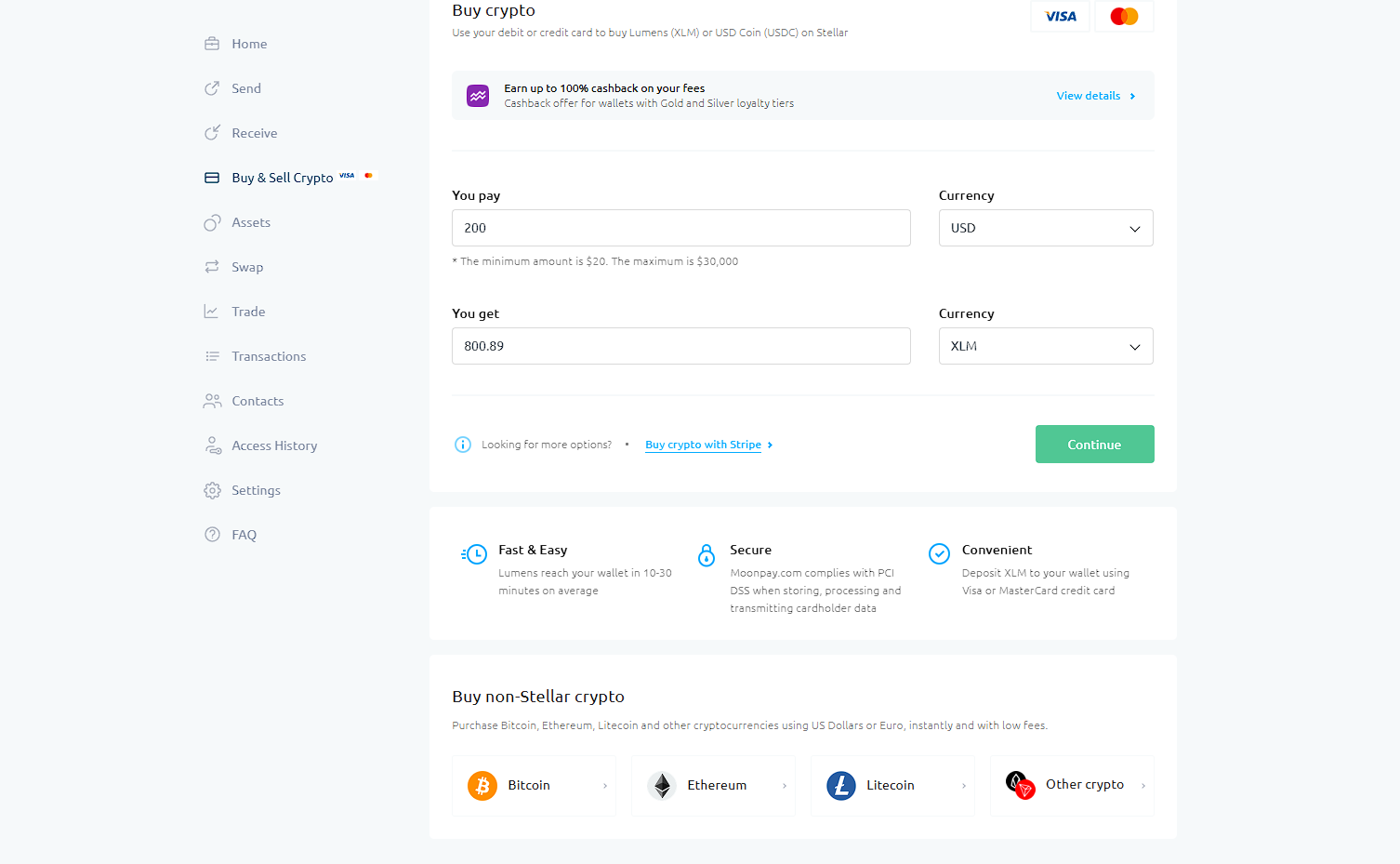Switch to the Transactions section
Image resolution: width=1400 pixels, height=864 pixels.
pos(213,356)
